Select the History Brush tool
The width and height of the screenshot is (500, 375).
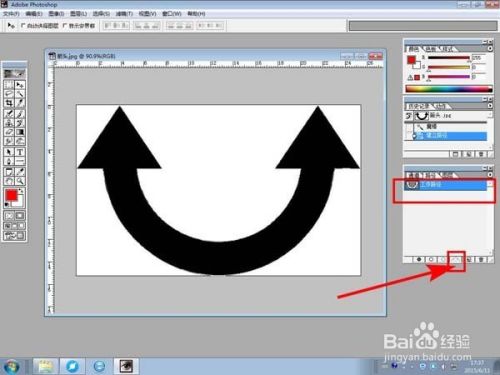pyautogui.click(x=20, y=123)
